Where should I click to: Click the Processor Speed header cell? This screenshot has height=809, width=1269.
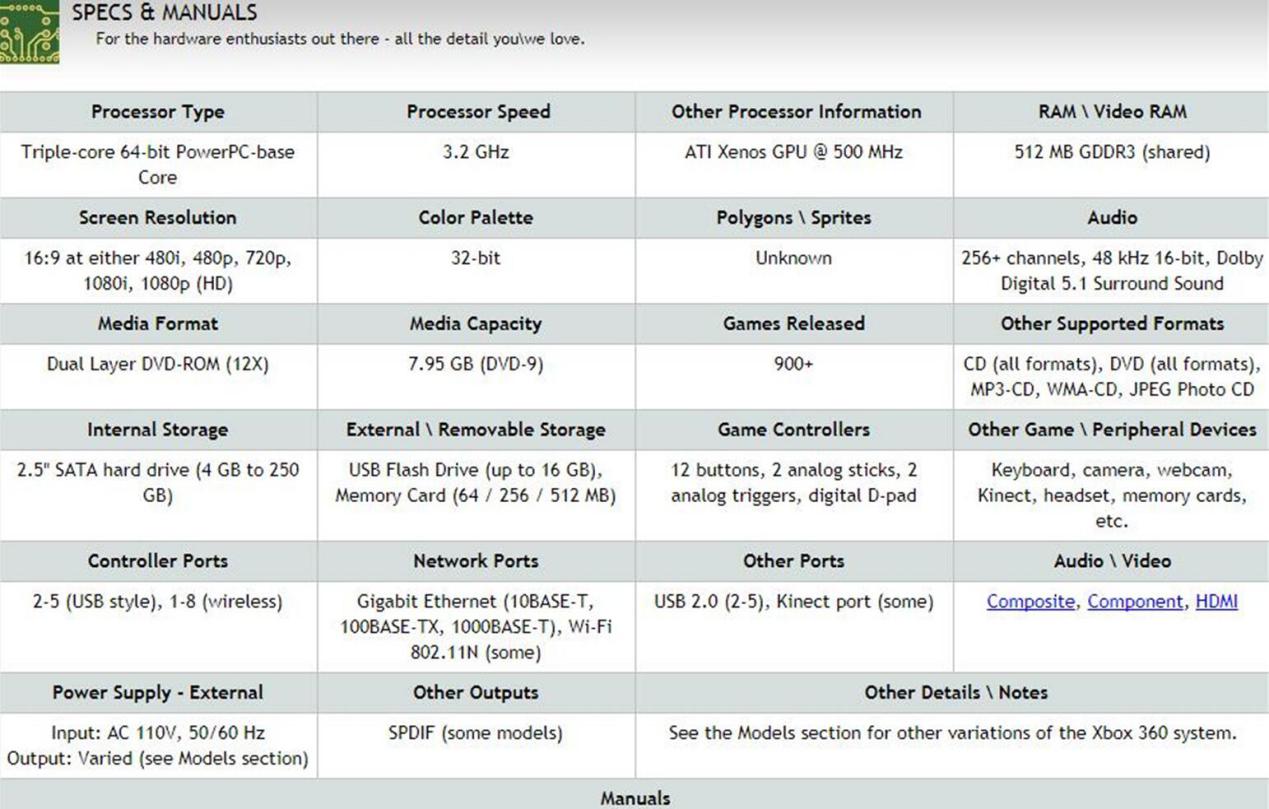(478, 112)
